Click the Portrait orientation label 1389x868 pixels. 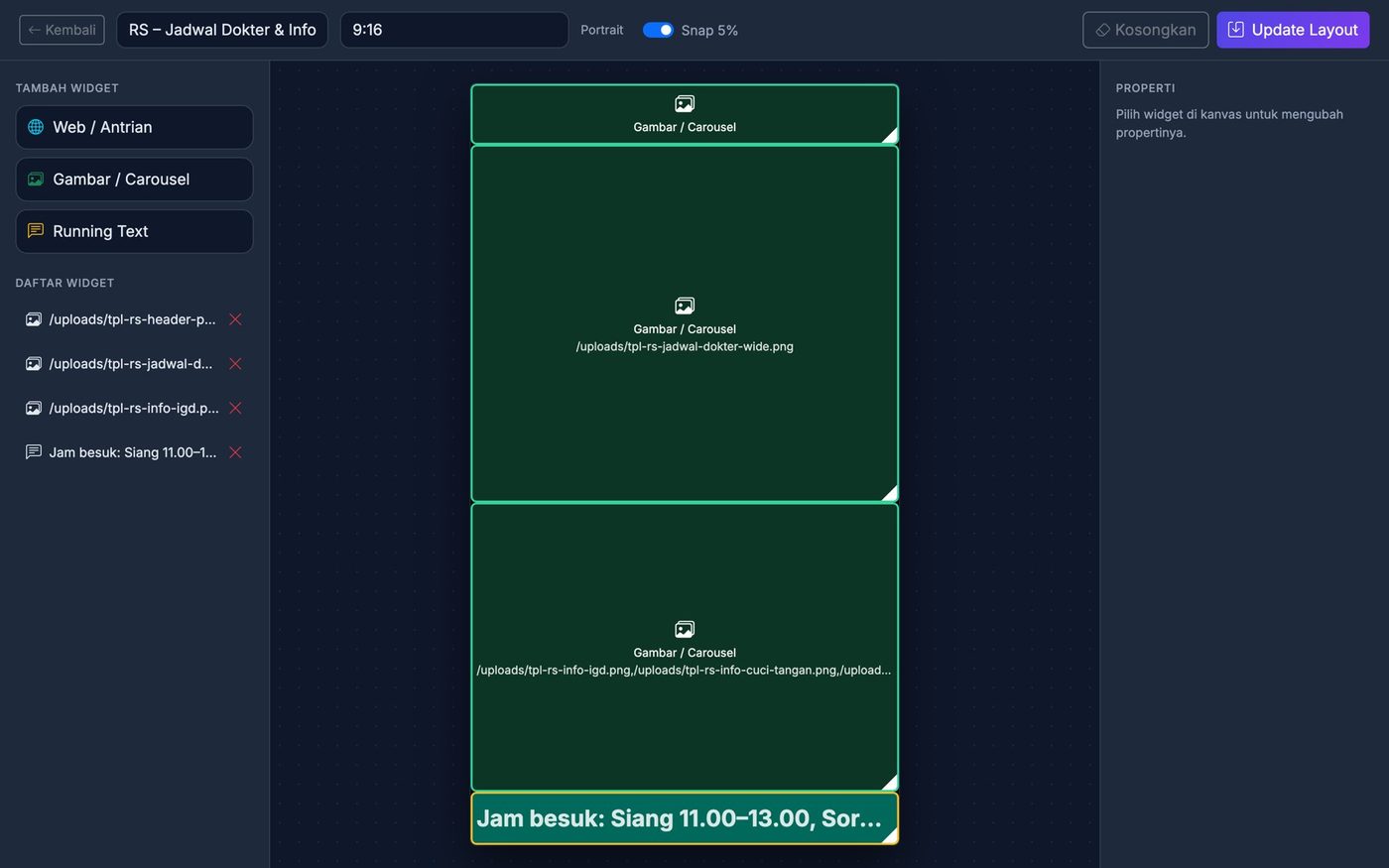(x=602, y=30)
